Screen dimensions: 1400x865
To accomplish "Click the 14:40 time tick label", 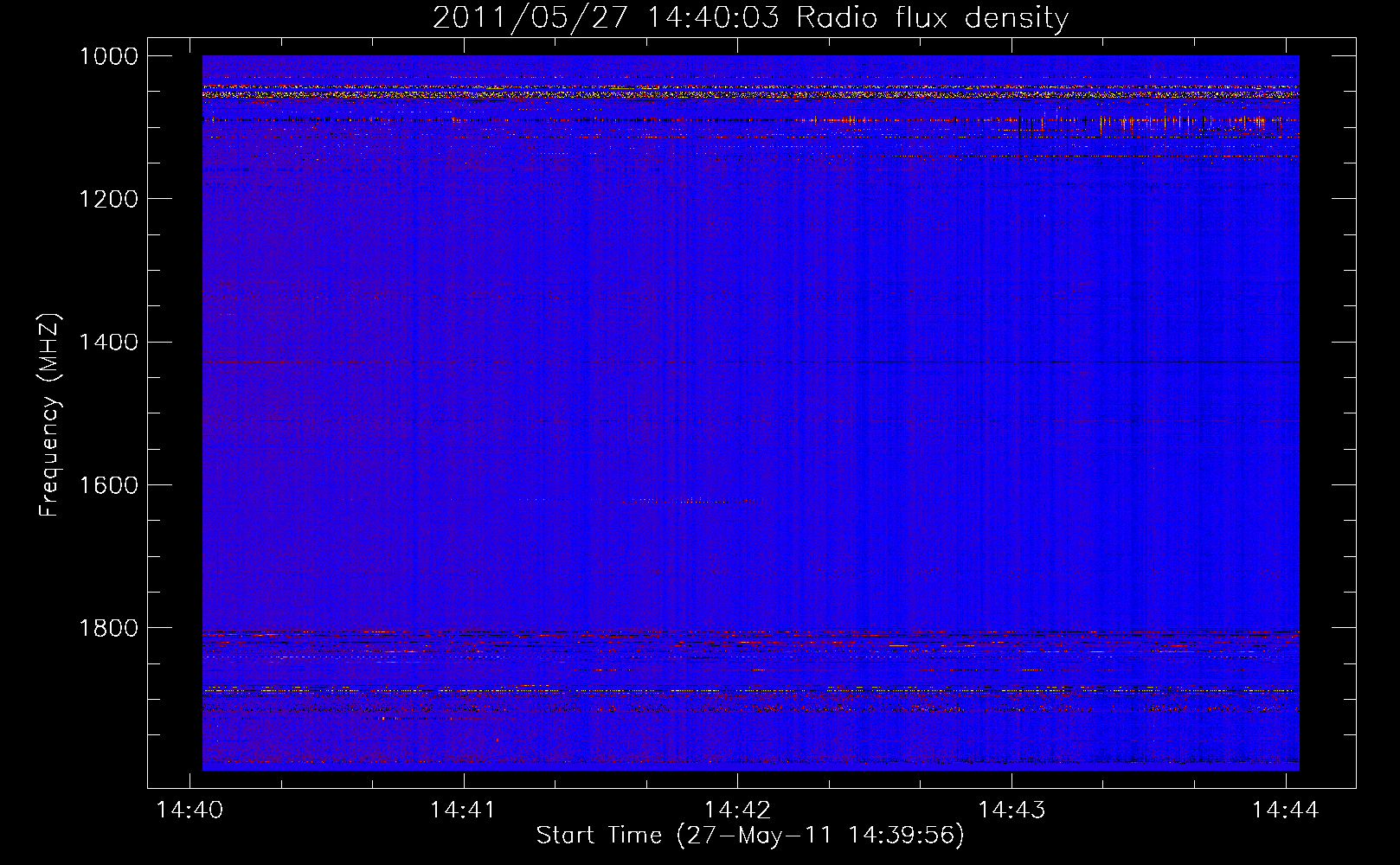I will [189, 810].
